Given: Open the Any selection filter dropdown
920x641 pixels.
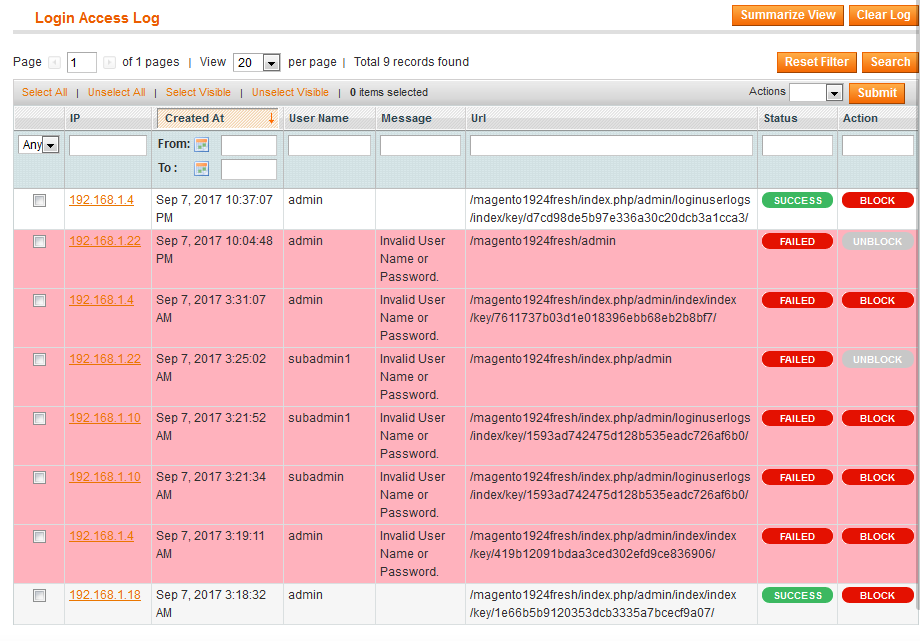Looking at the screenshot, I should click(x=50, y=145).
